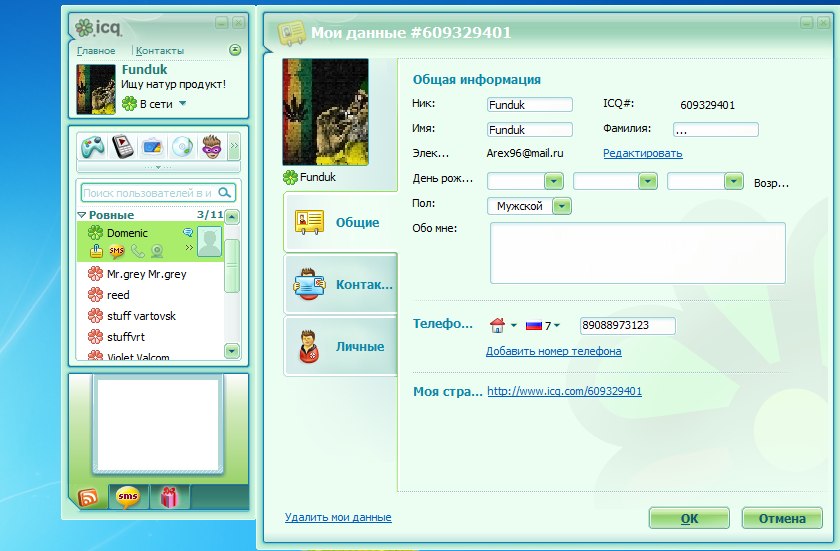840x551 pixels.
Task: Click the Ник input field
Action: coord(530,104)
